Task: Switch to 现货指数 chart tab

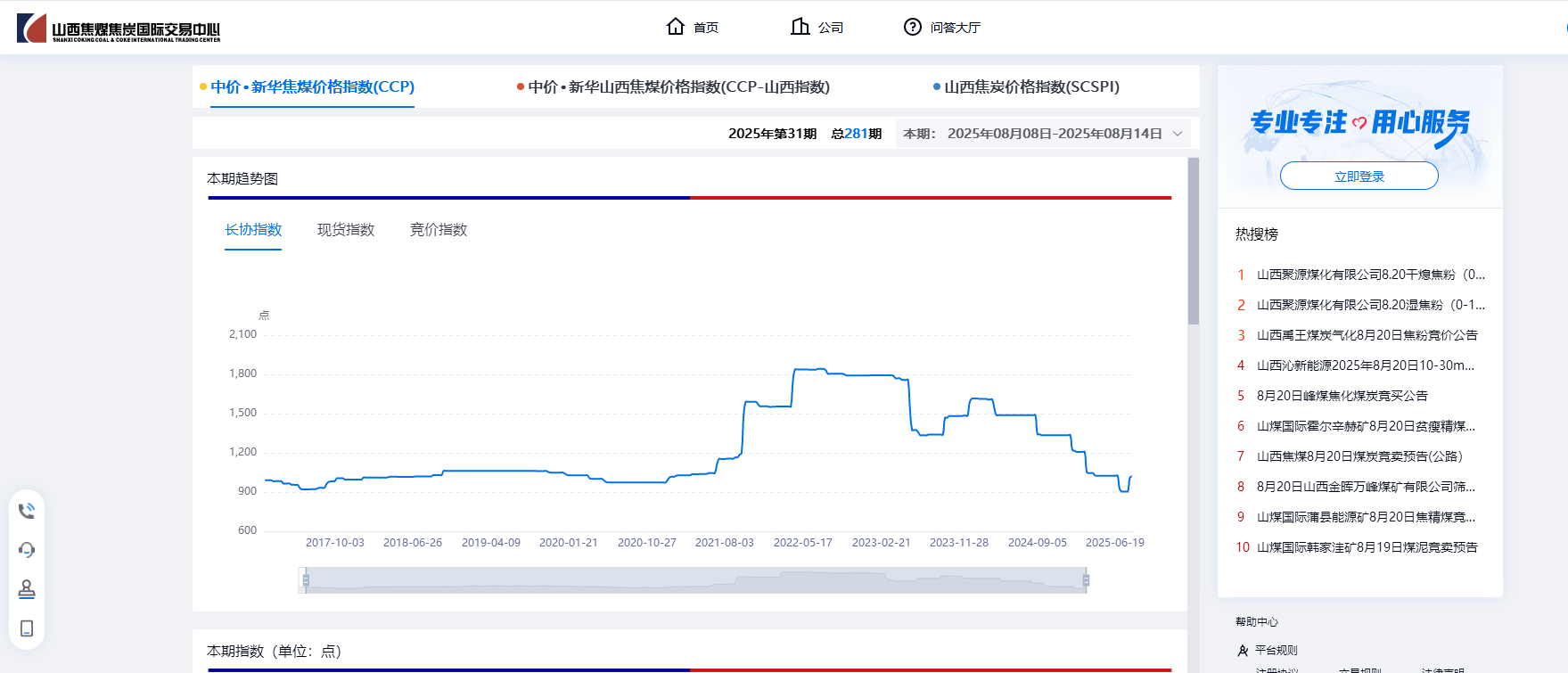Action: [x=346, y=230]
